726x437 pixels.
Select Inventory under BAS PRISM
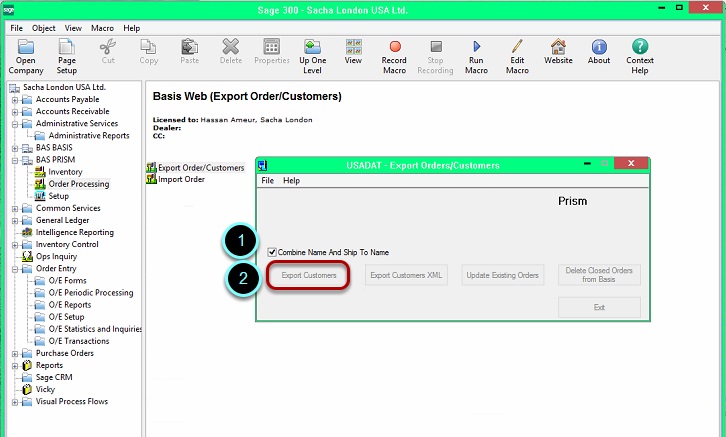[65, 172]
